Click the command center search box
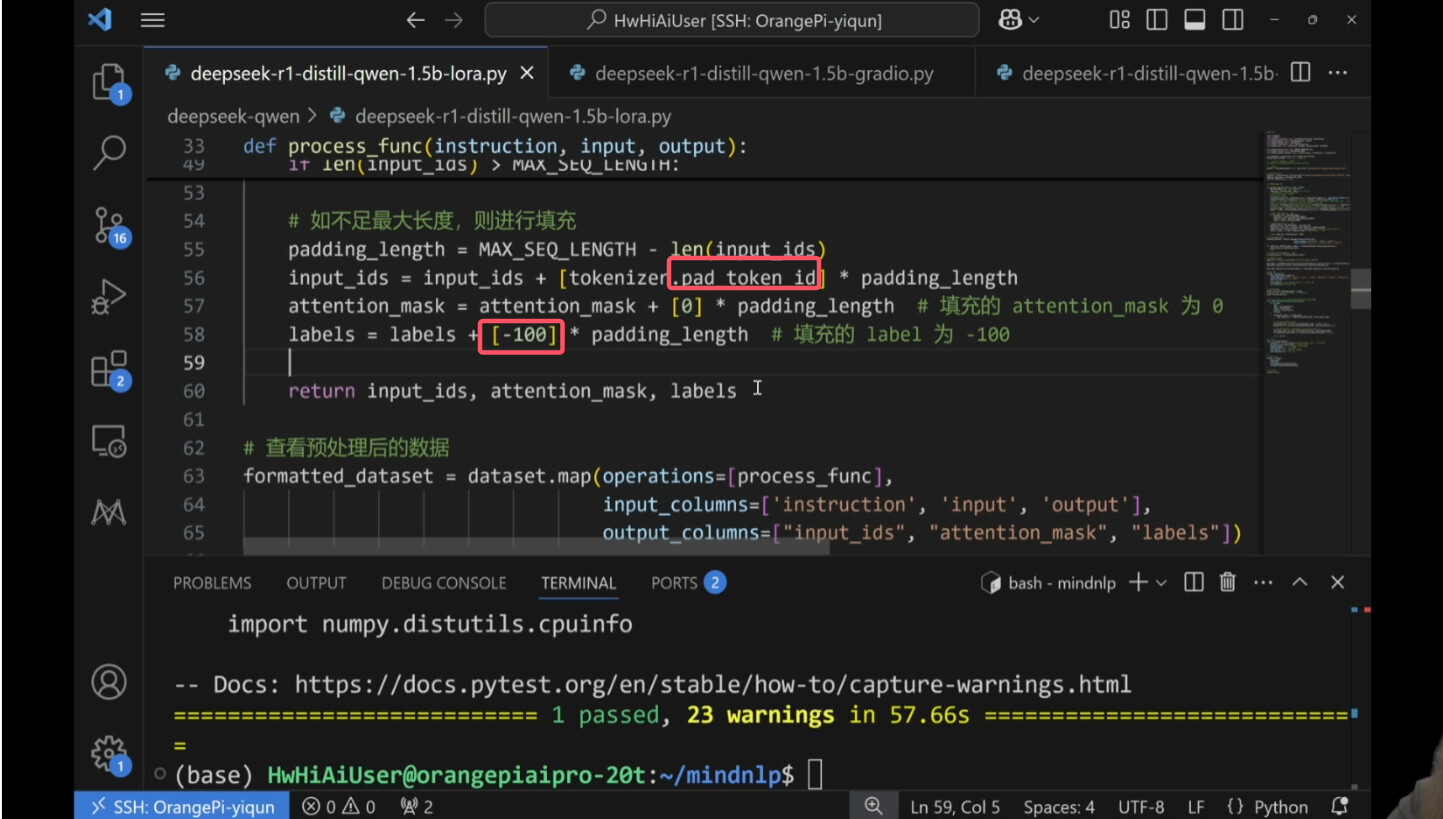This screenshot has width=1443, height=819. point(732,20)
